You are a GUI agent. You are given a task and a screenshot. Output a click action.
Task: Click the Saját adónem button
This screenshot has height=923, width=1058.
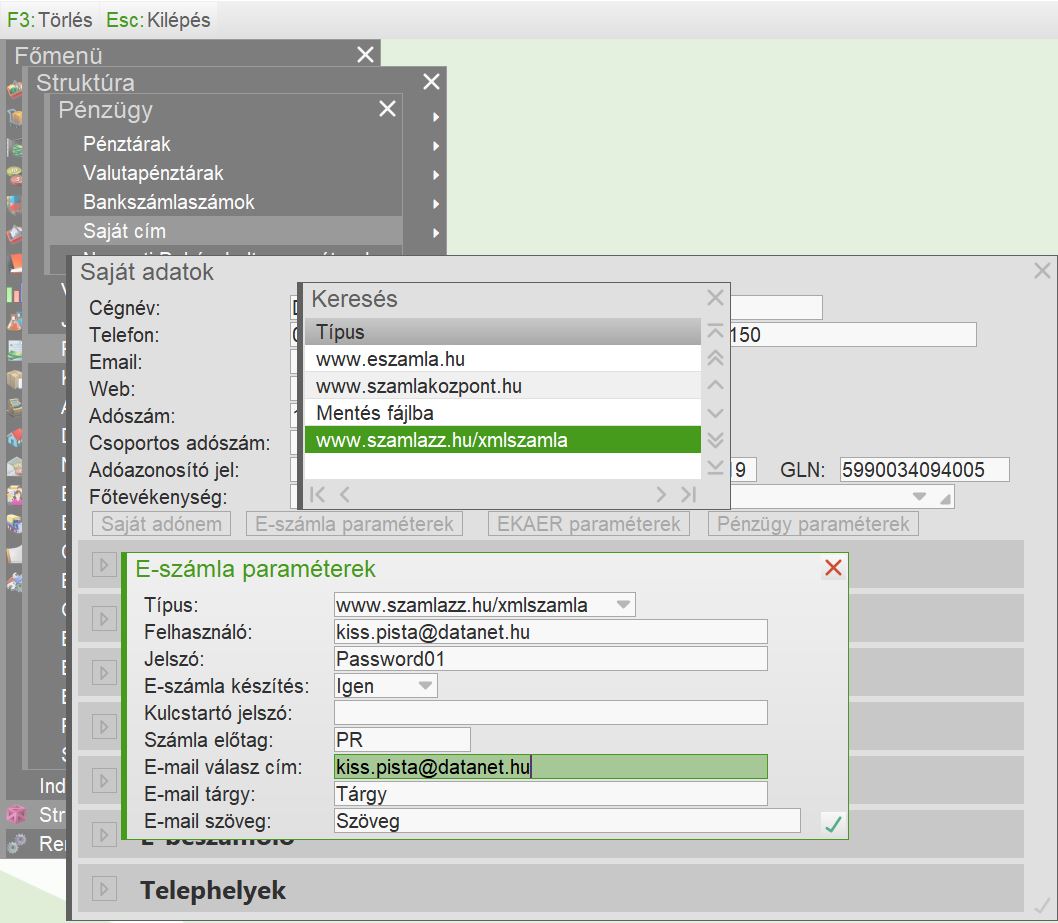(161, 524)
